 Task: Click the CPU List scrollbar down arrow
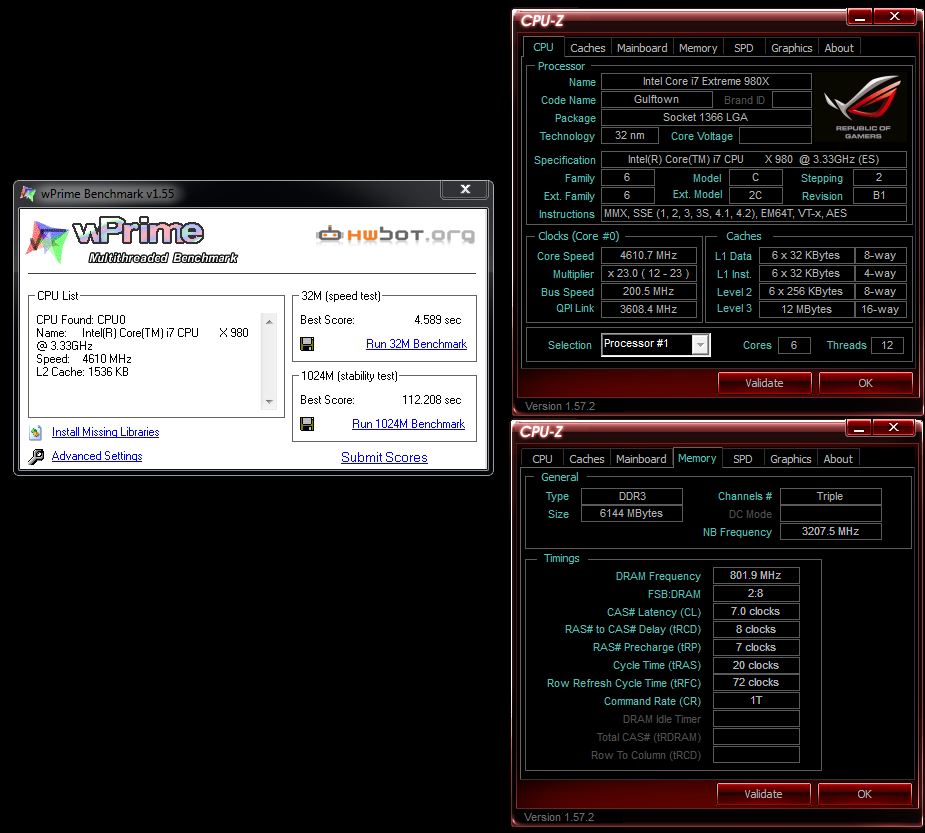269,402
